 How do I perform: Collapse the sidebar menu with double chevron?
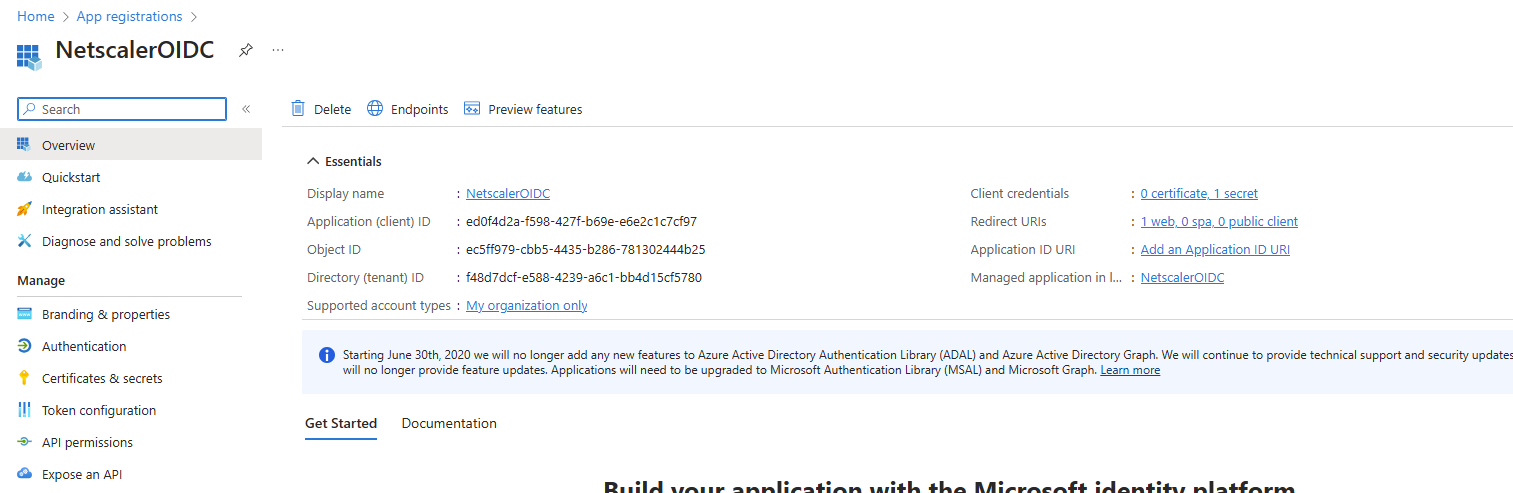tap(246, 109)
